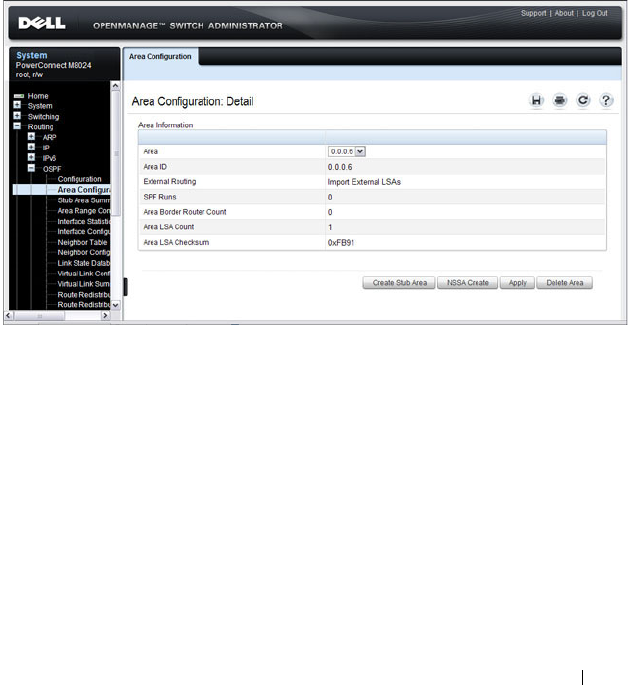Click the Home switch icon in tree

click(x=18, y=96)
